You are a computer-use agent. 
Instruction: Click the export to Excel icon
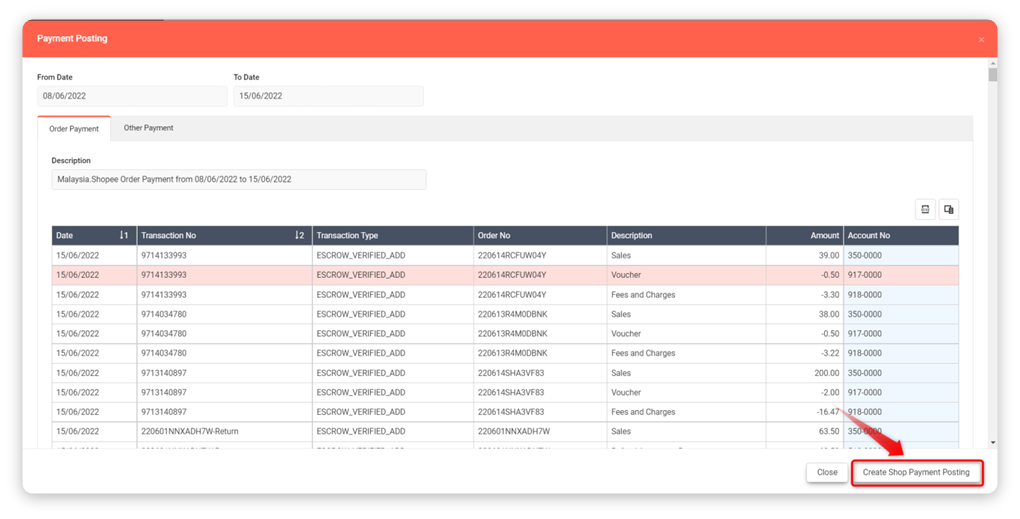point(925,209)
